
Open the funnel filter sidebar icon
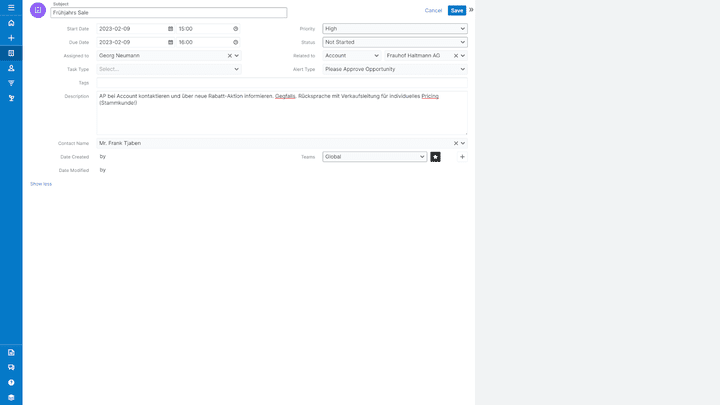[11, 83]
